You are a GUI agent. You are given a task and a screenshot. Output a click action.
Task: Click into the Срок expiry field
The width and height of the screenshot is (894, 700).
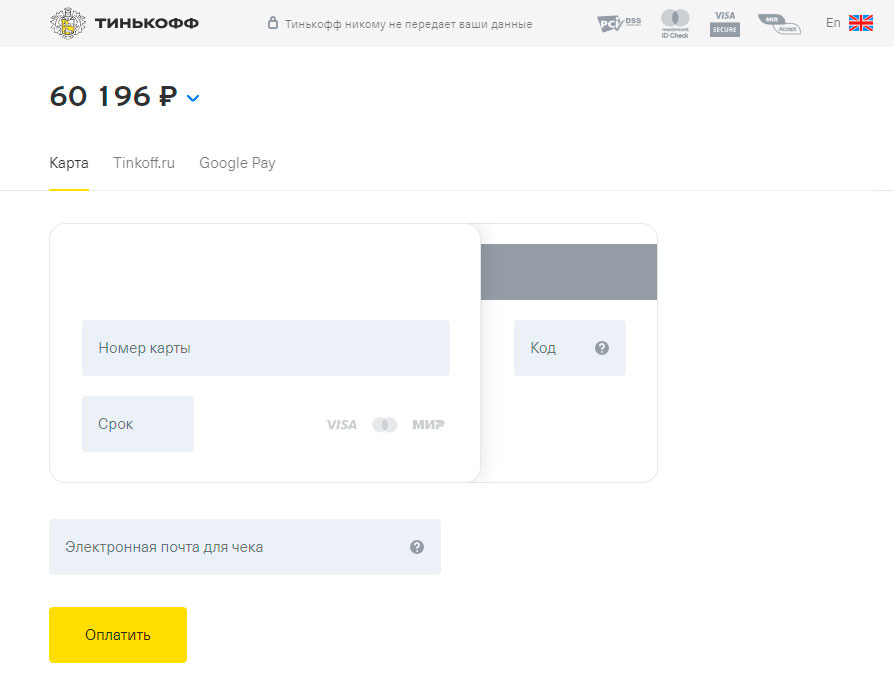(x=138, y=424)
